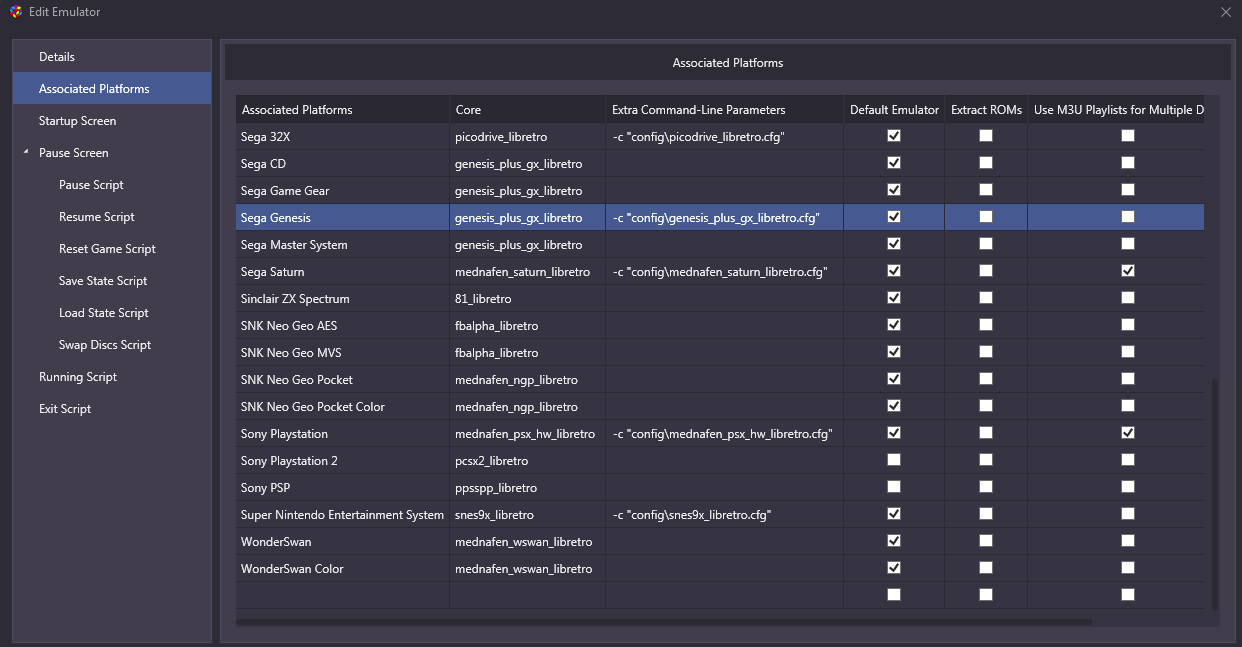This screenshot has width=1242, height=647.
Task: Uncheck Default Emulator for Sega CD
Action: pyautogui.click(x=894, y=163)
